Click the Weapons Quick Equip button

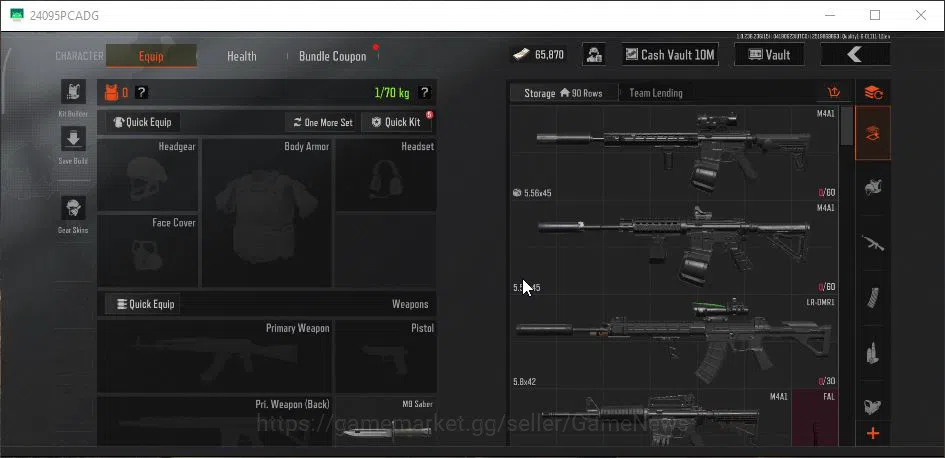point(143,304)
